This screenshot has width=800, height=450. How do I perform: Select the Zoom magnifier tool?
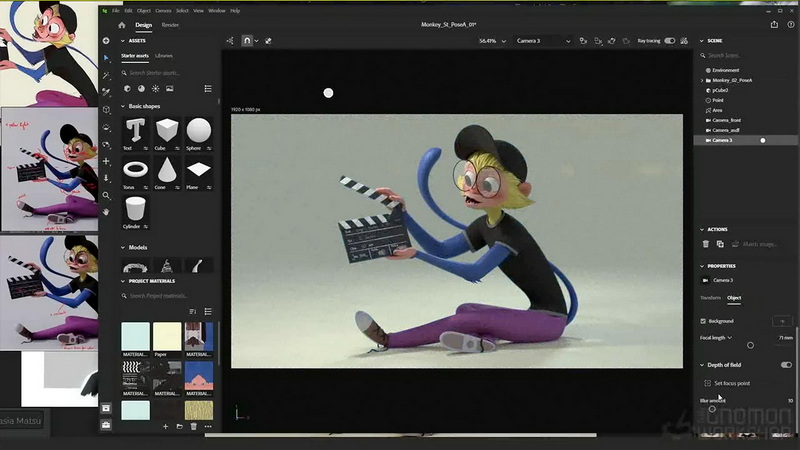(x=106, y=195)
